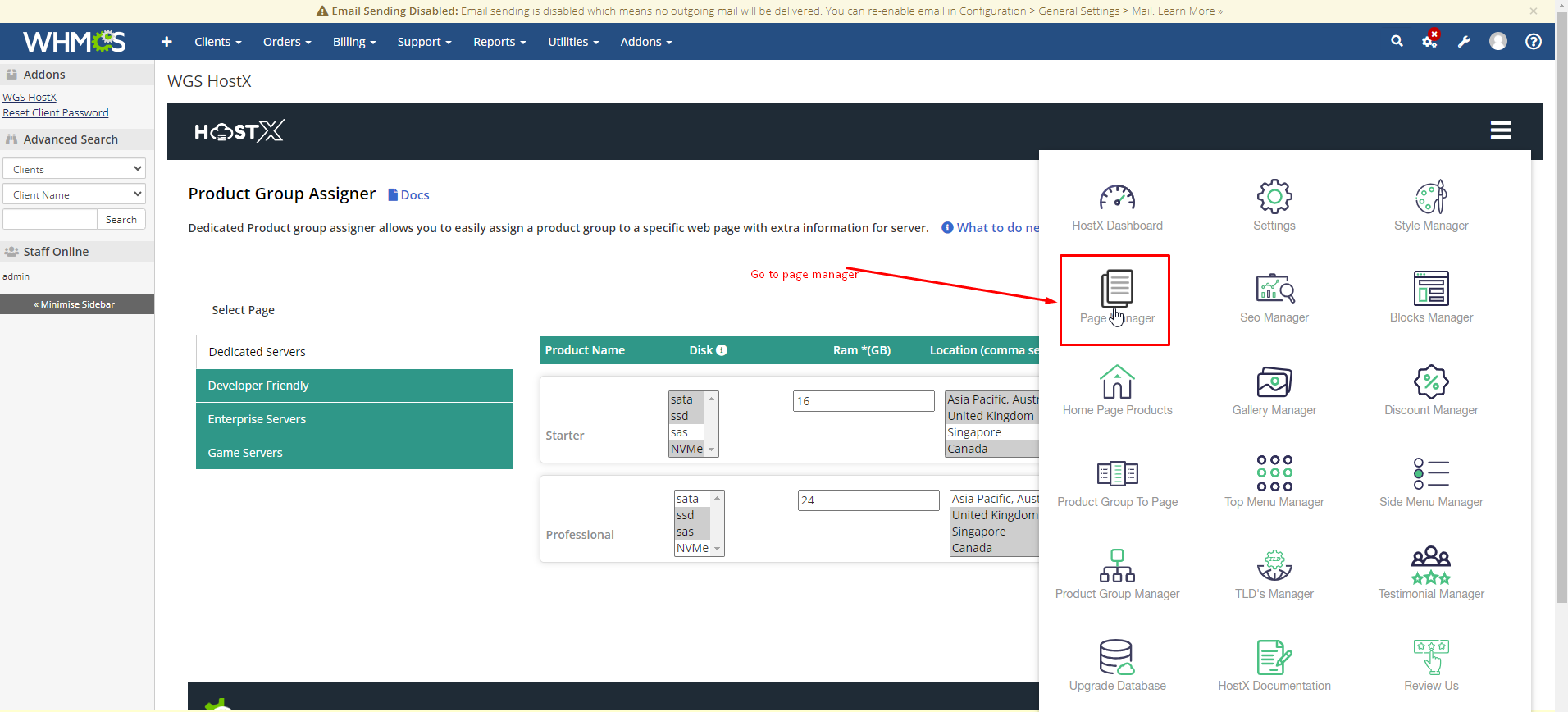Open the Seo Manager icon
The height and width of the screenshot is (712, 1568).
tap(1274, 290)
